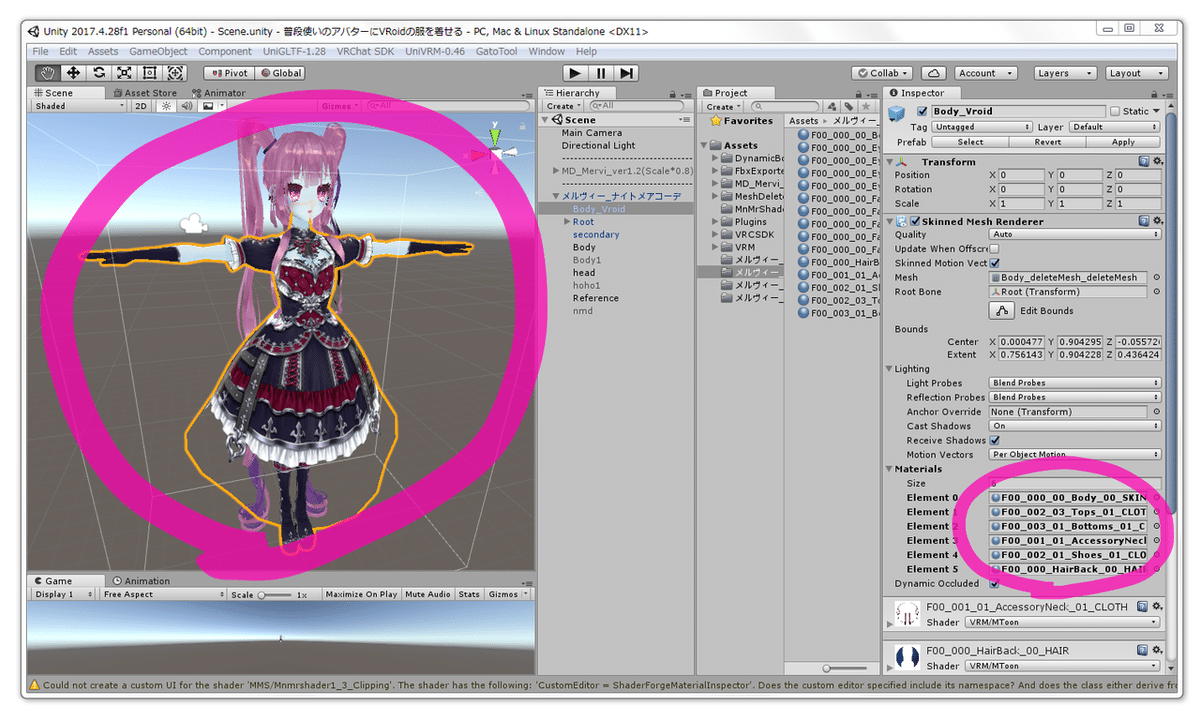Select the Hand tool in the toolbar
1200x721 pixels.
[x=47, y=73]
